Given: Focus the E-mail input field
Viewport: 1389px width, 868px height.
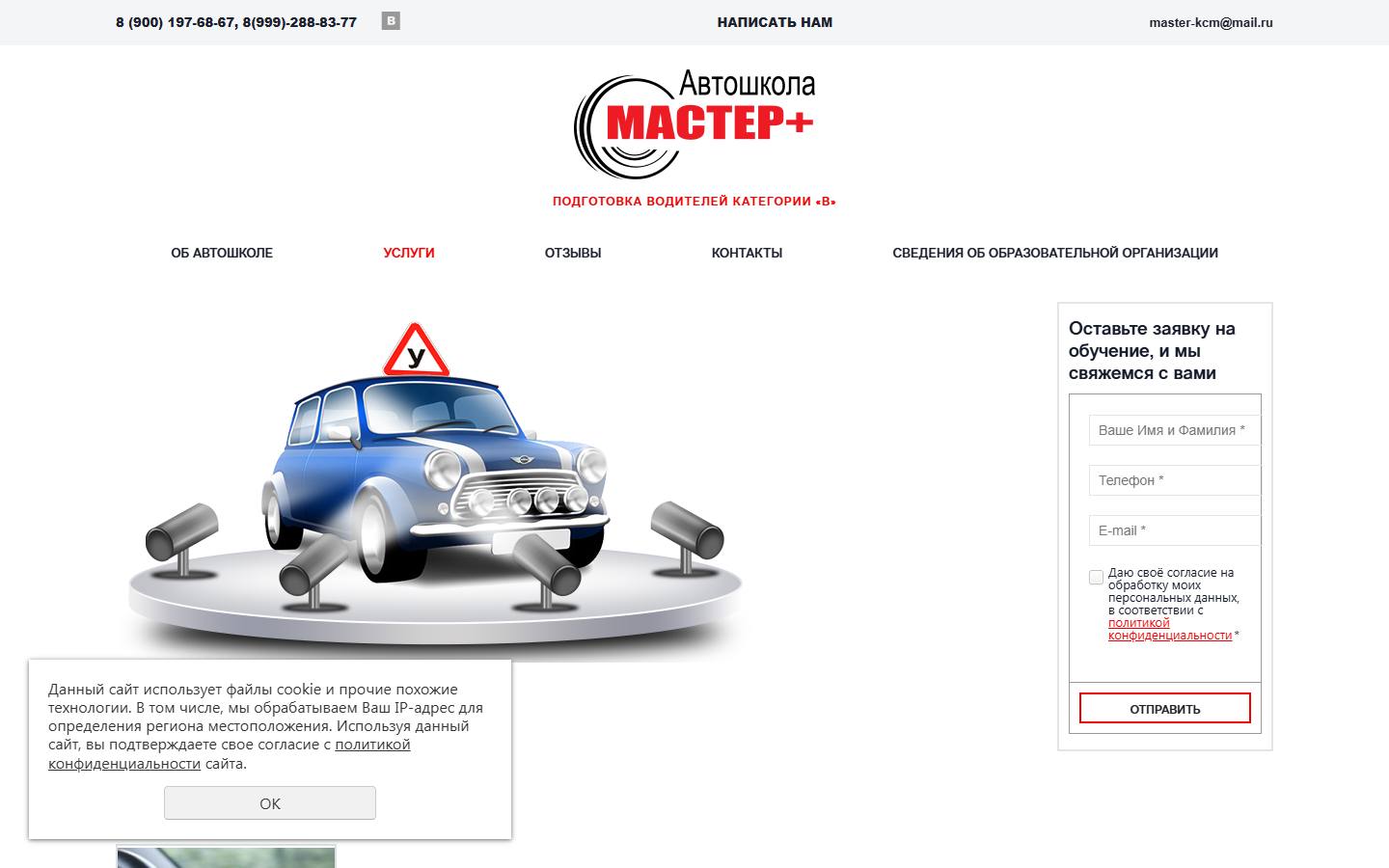Looking at the screenshot, I should [x=1175, y=530].
